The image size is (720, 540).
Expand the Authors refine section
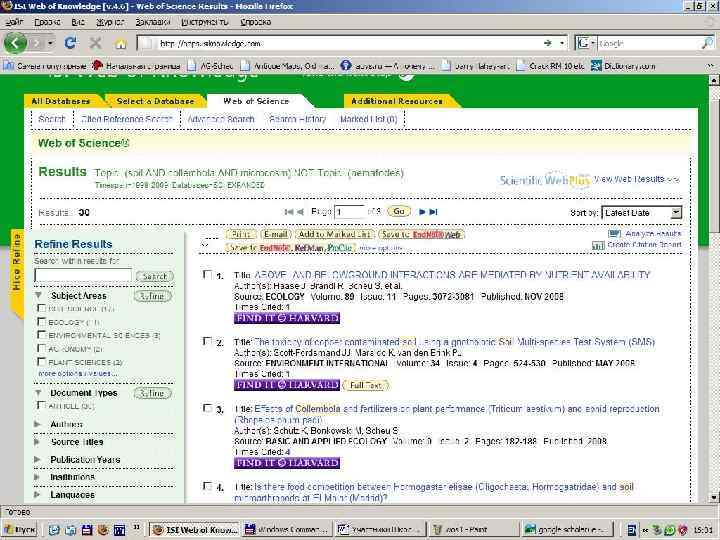click(38, 424)
